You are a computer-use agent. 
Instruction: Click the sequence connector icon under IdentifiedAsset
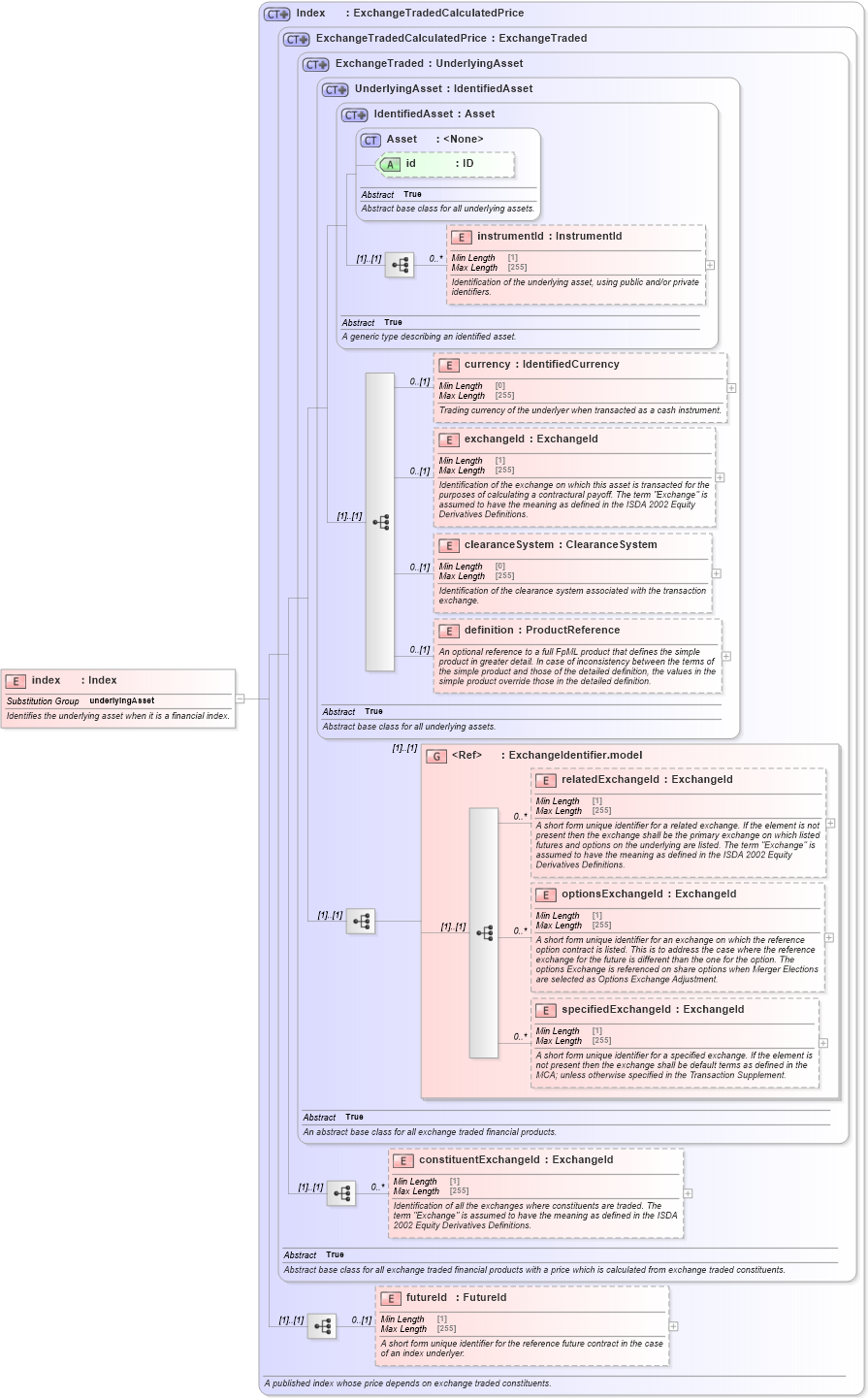click(x=399, y=264)
